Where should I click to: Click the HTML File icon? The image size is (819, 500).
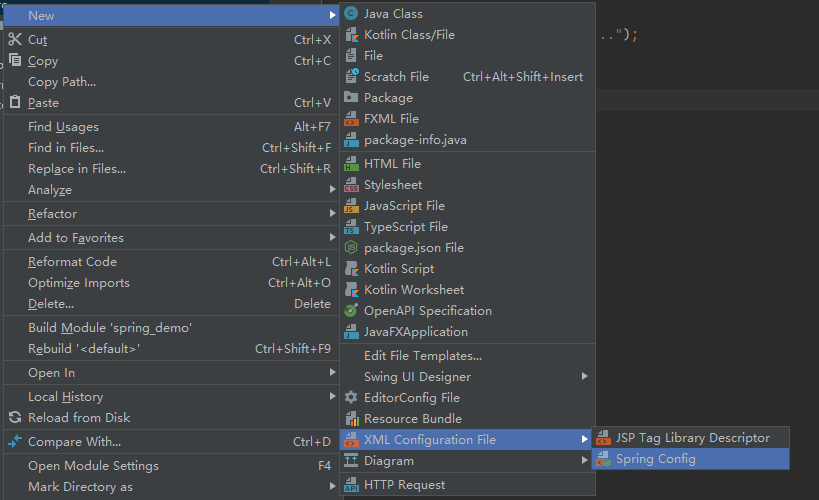351,164
